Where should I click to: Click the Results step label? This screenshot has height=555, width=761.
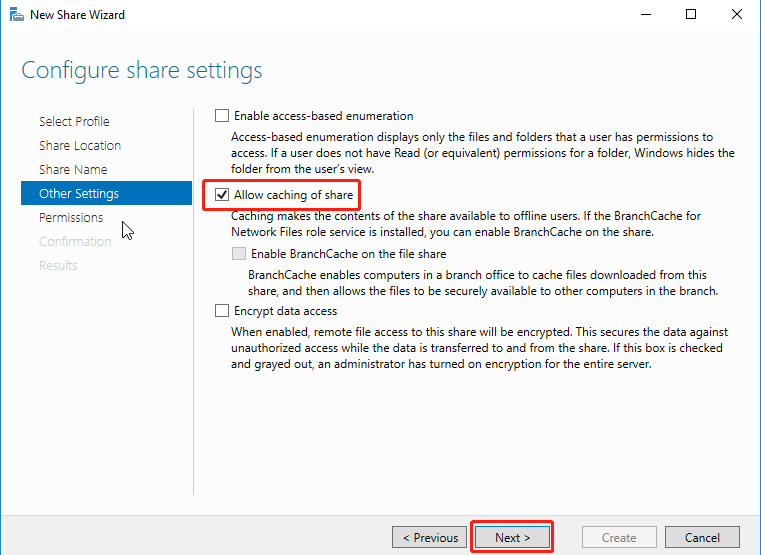(58, 265)
